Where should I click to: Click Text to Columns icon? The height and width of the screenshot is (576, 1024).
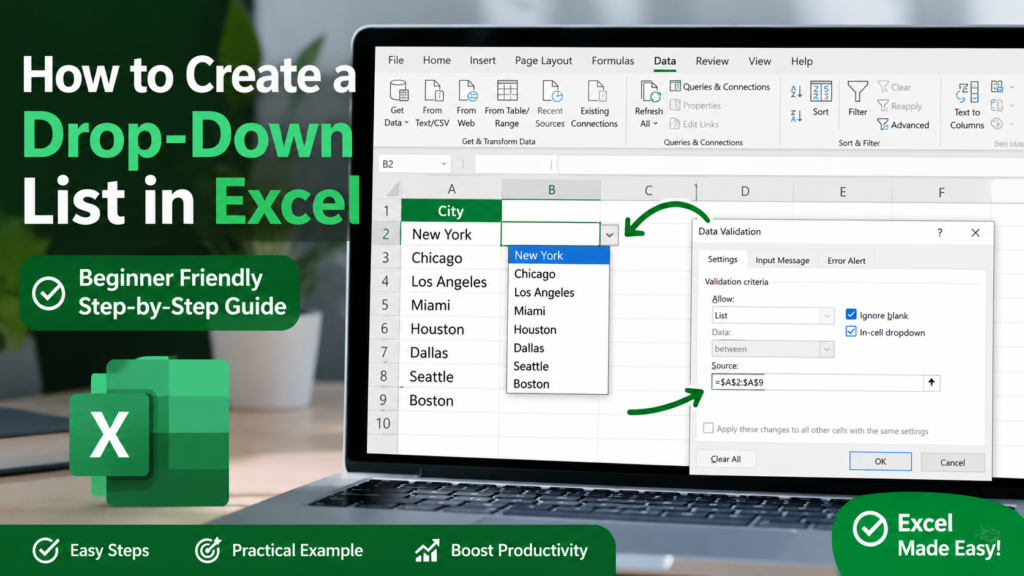point(967,93)
